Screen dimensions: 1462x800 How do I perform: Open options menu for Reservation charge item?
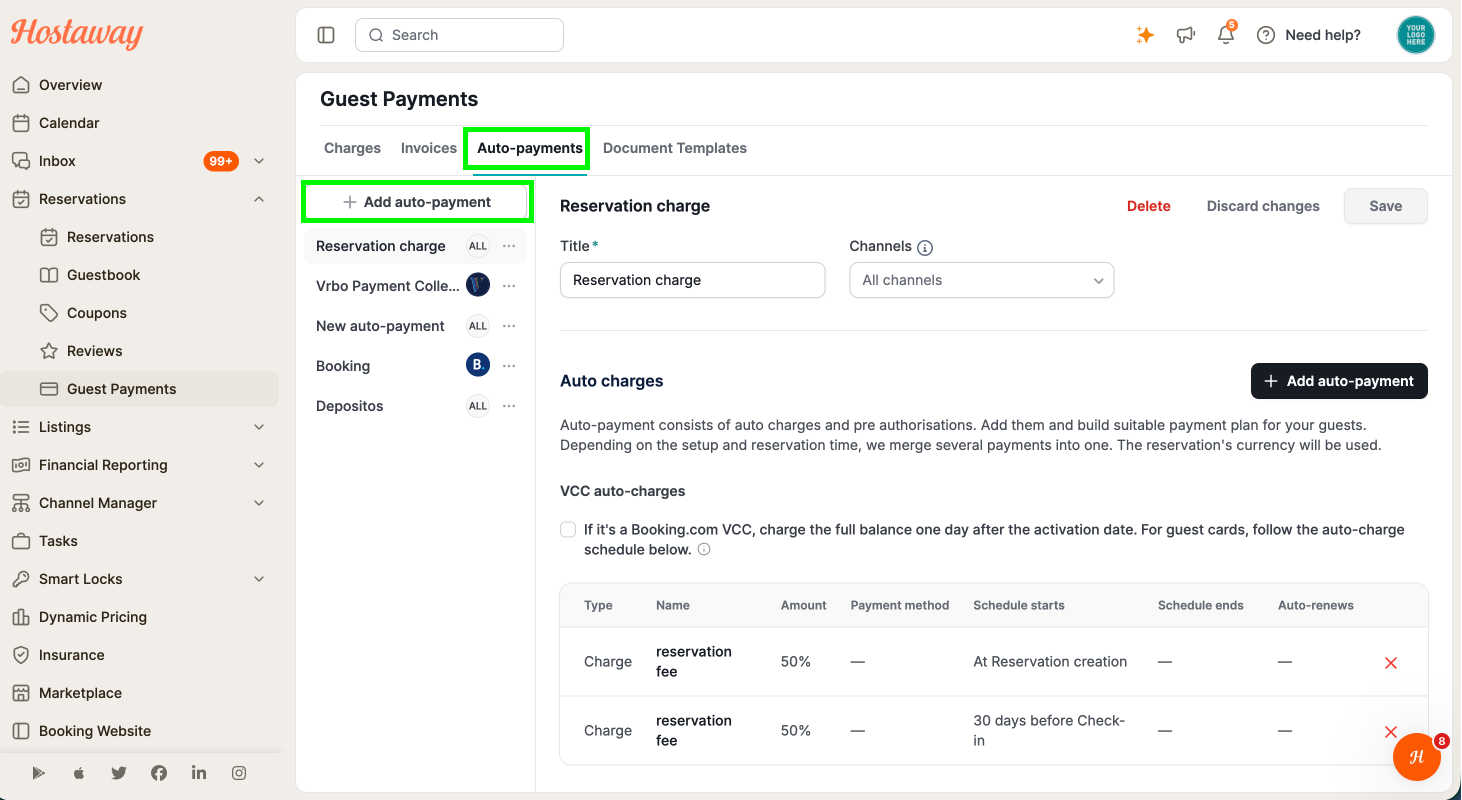click(509, 246)
